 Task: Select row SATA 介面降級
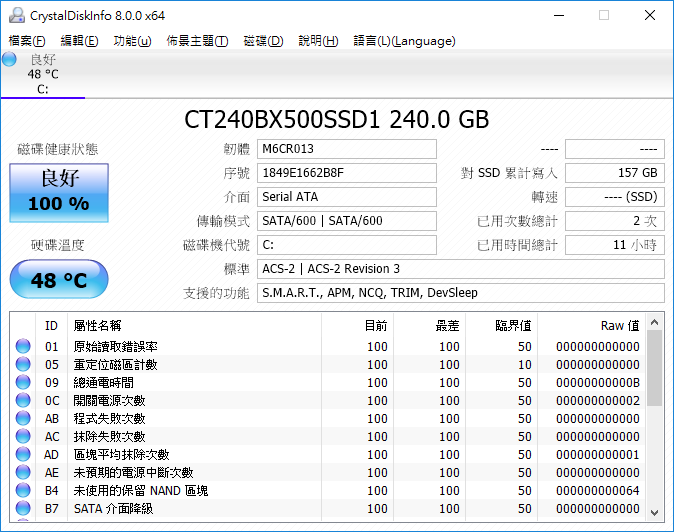(328, 509)
